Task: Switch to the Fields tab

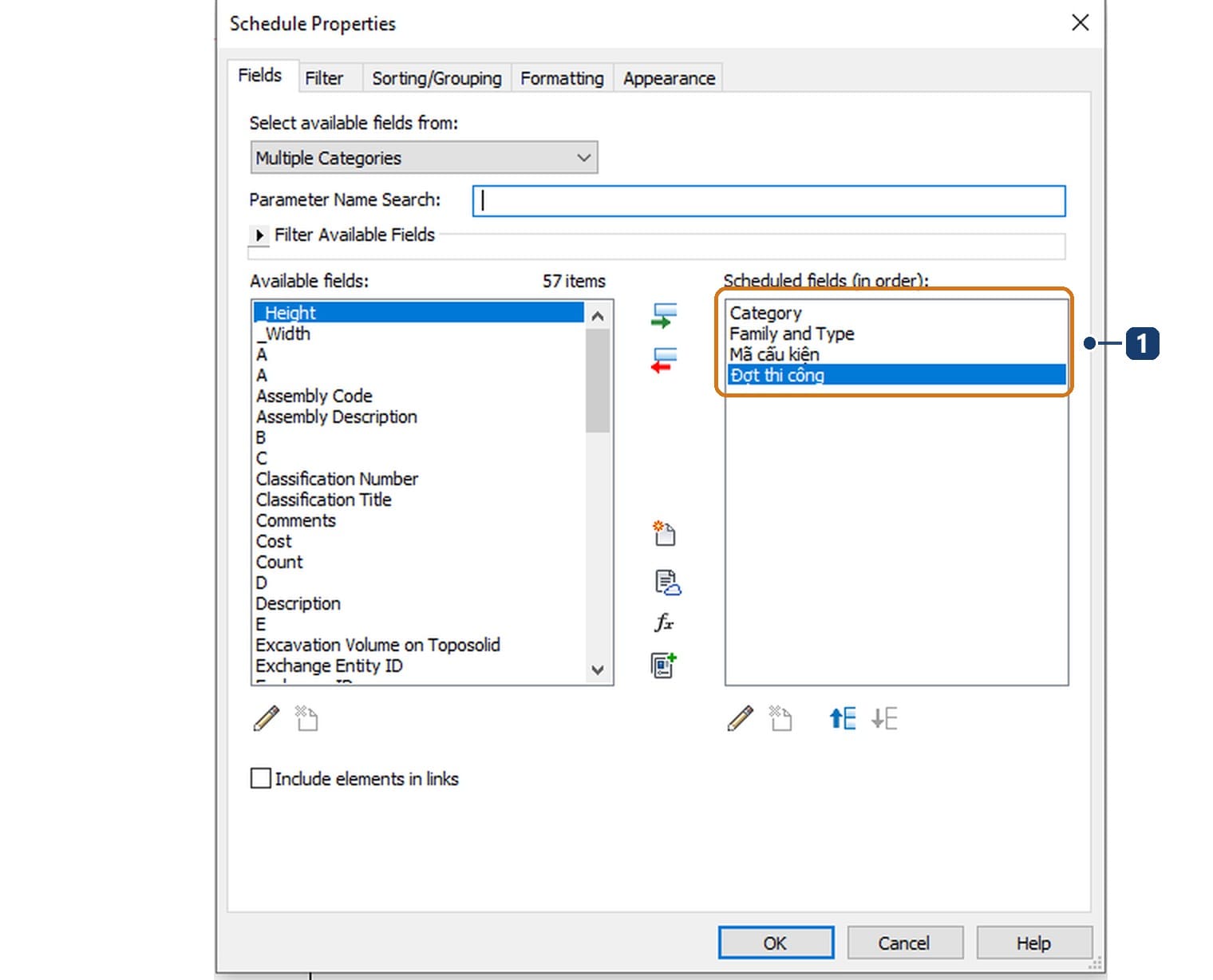Action: 260,76
